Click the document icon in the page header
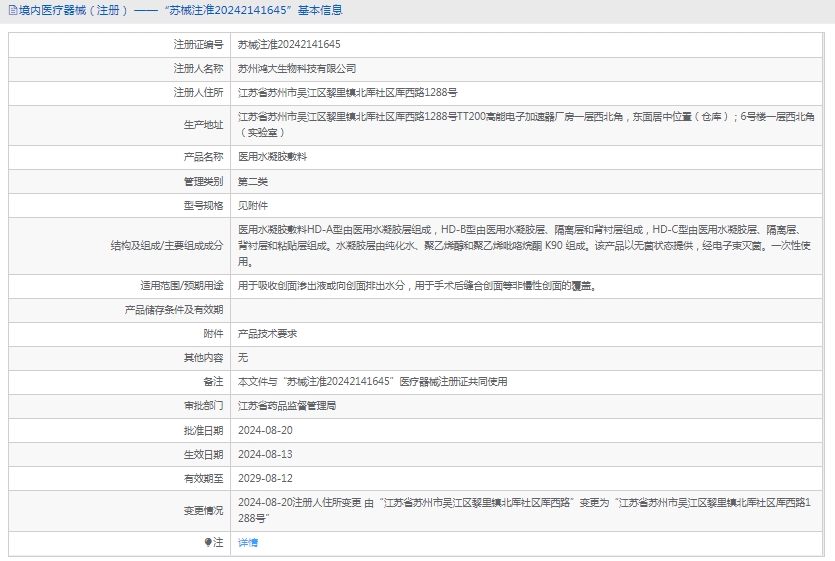835x561 pixels. pyautogui.click(x=11, y=11)
